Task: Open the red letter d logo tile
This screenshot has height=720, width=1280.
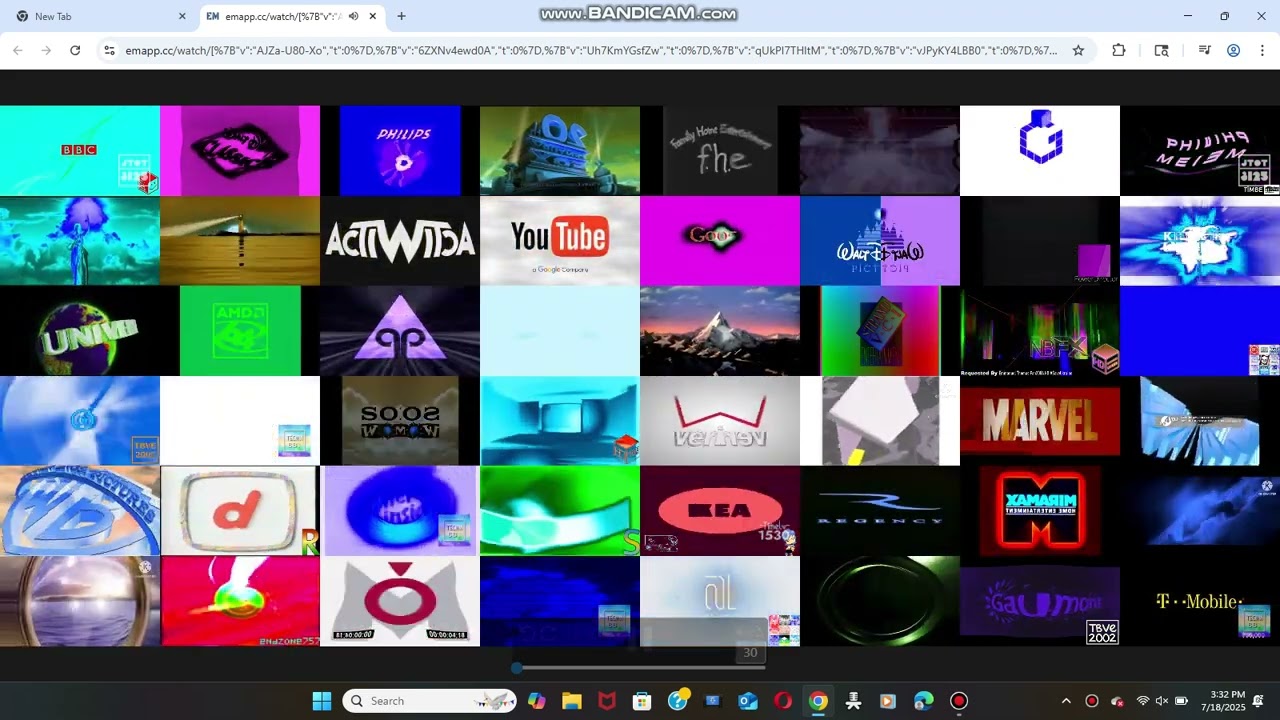Action: tap(240, 511)
